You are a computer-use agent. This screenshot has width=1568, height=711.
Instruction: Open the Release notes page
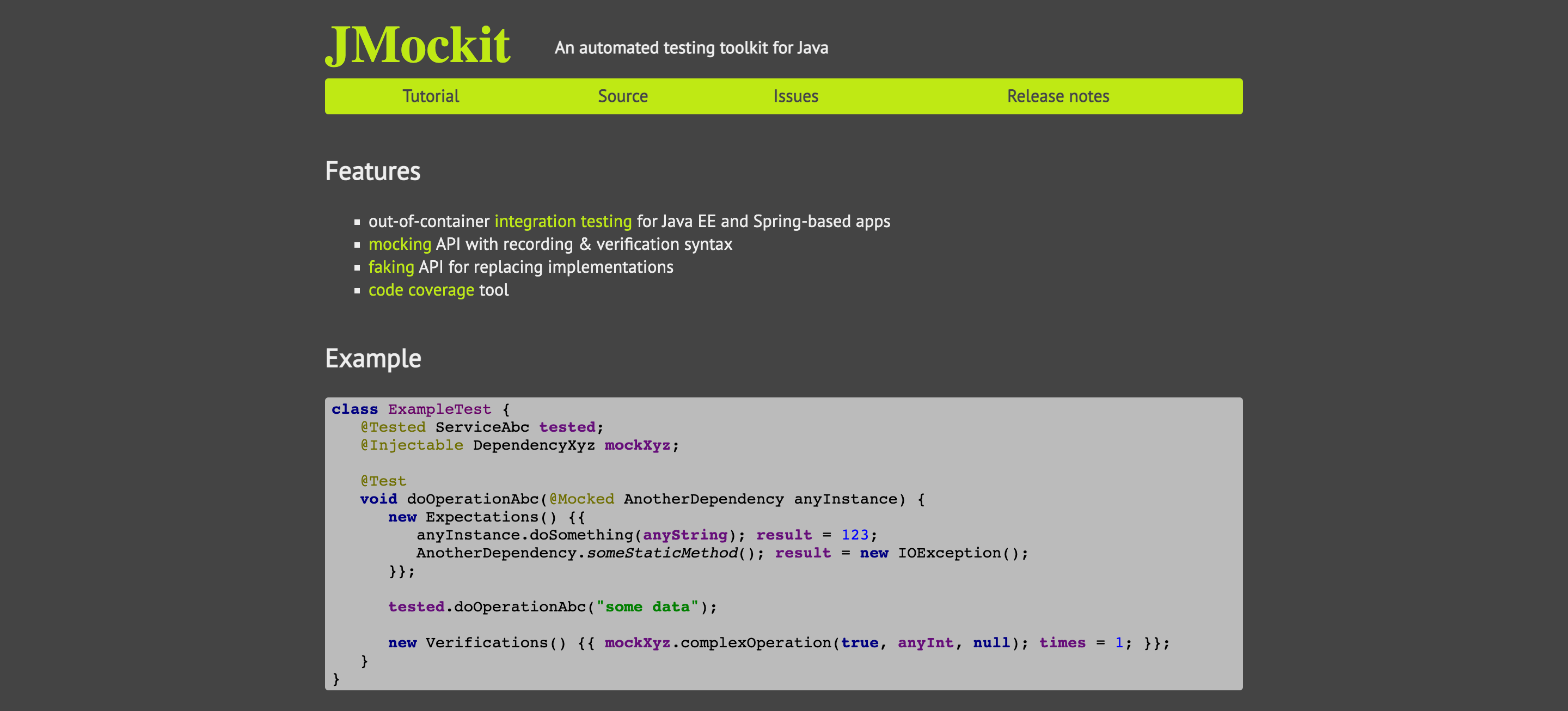tap(1058, 96)
